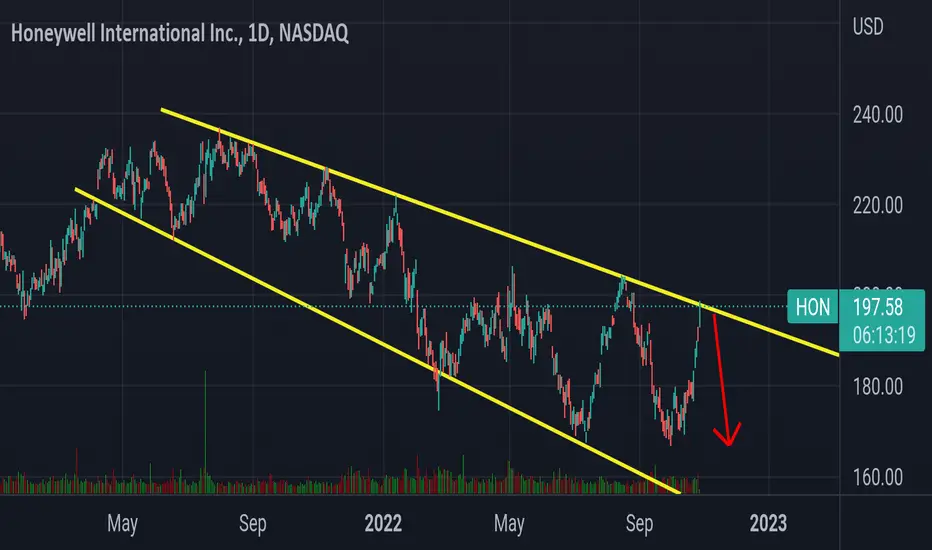Click the 06:13:19 countdown timer
This screenshot has width=932, height=550.
click(x=884, y=335)
